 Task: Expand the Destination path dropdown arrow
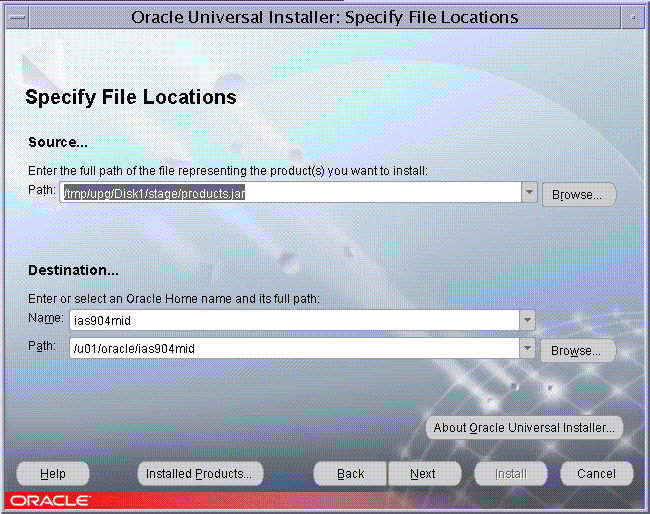pos(527,348)
